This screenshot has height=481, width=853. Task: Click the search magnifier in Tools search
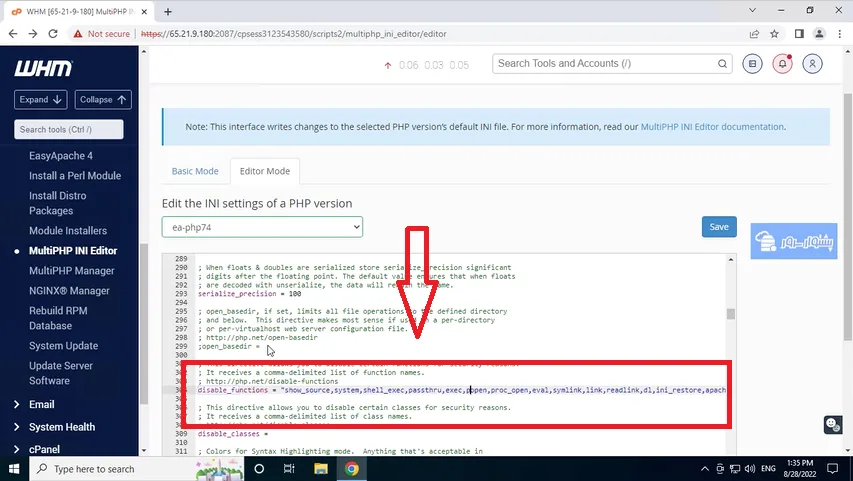pos(722,64)
